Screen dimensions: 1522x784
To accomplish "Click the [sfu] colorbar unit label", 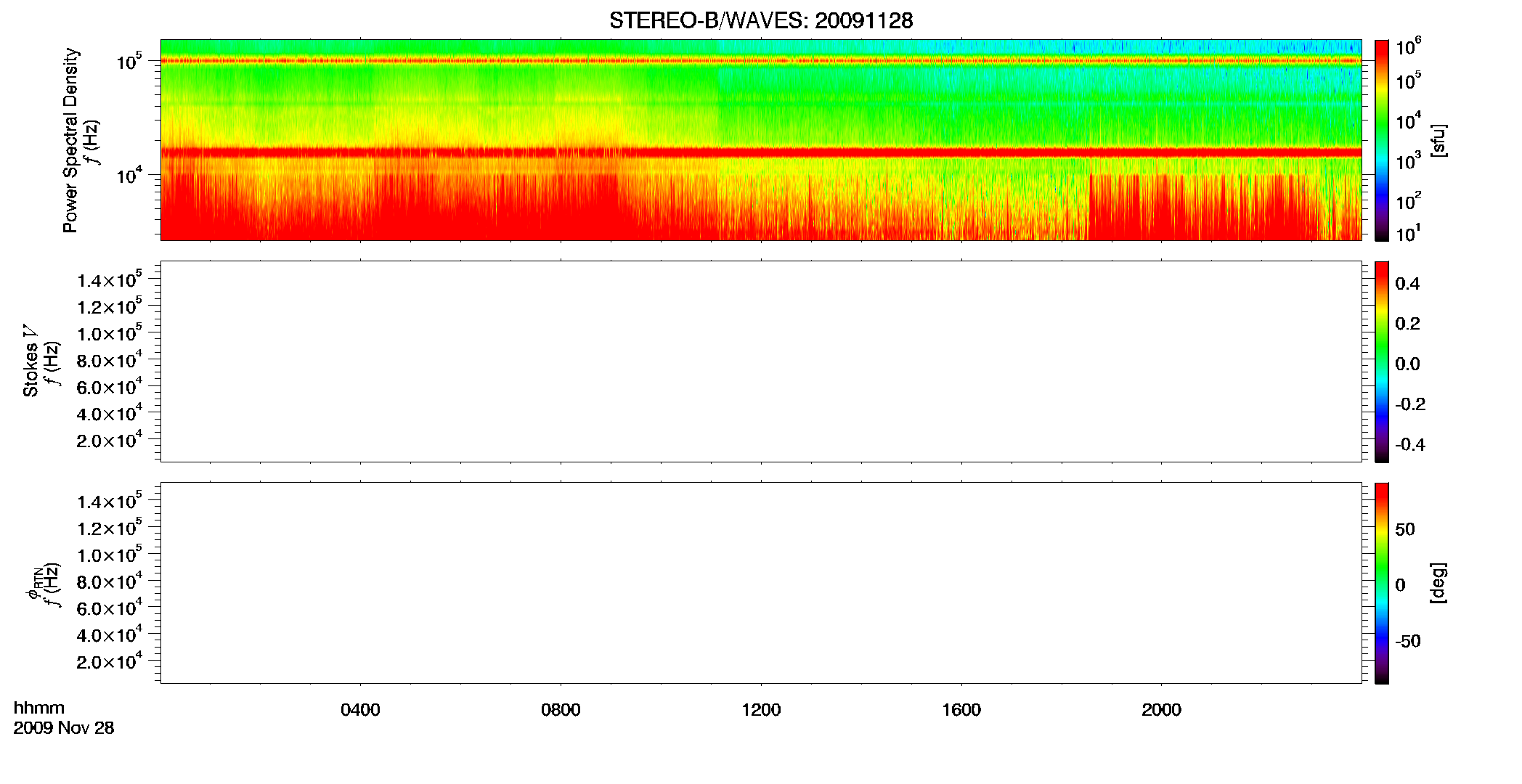I will pyautogui.click(x=1438, y=140).
